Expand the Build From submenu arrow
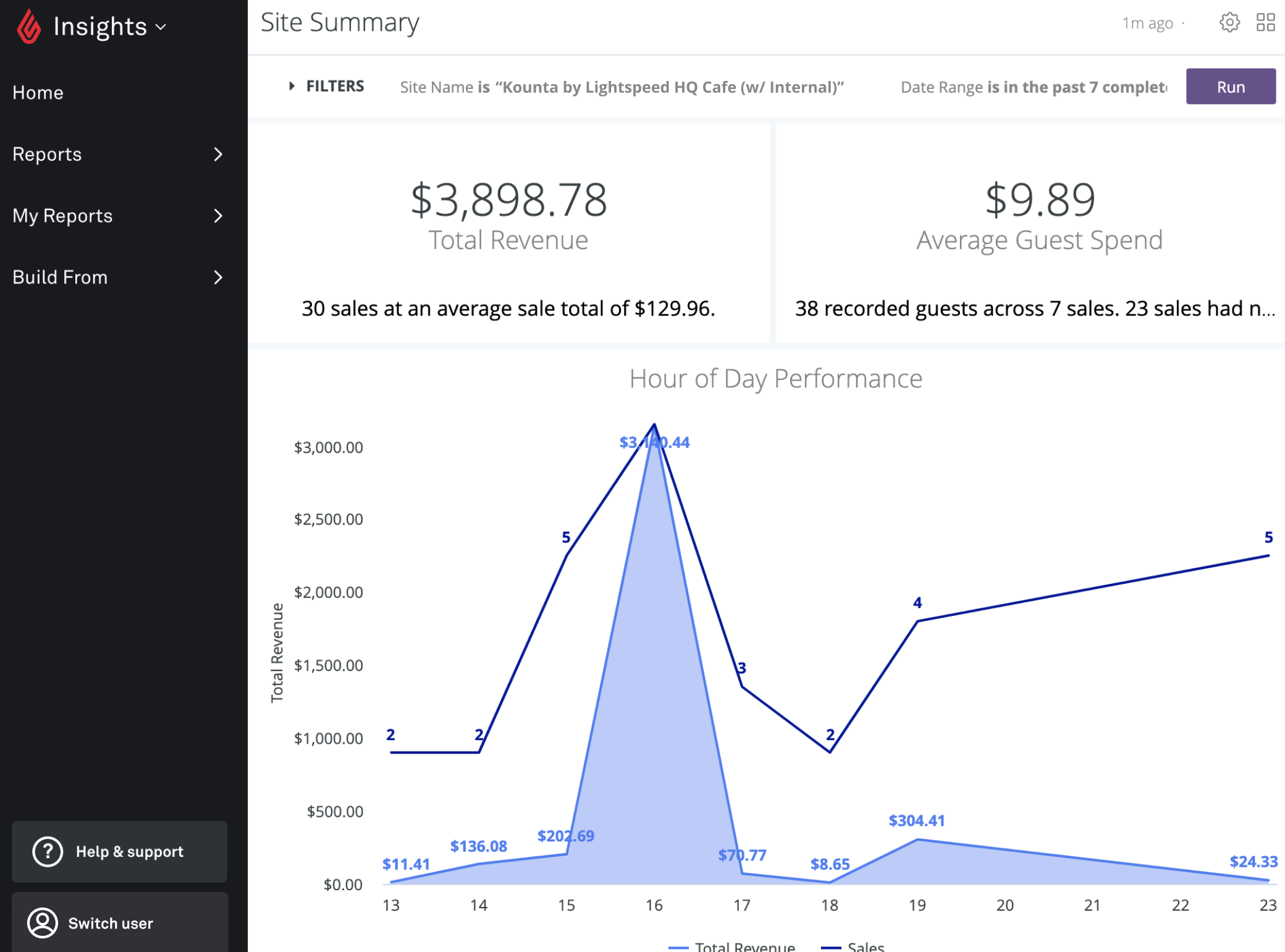Image resolution: width=1285 pixels, height=952 pixels. 217,277
